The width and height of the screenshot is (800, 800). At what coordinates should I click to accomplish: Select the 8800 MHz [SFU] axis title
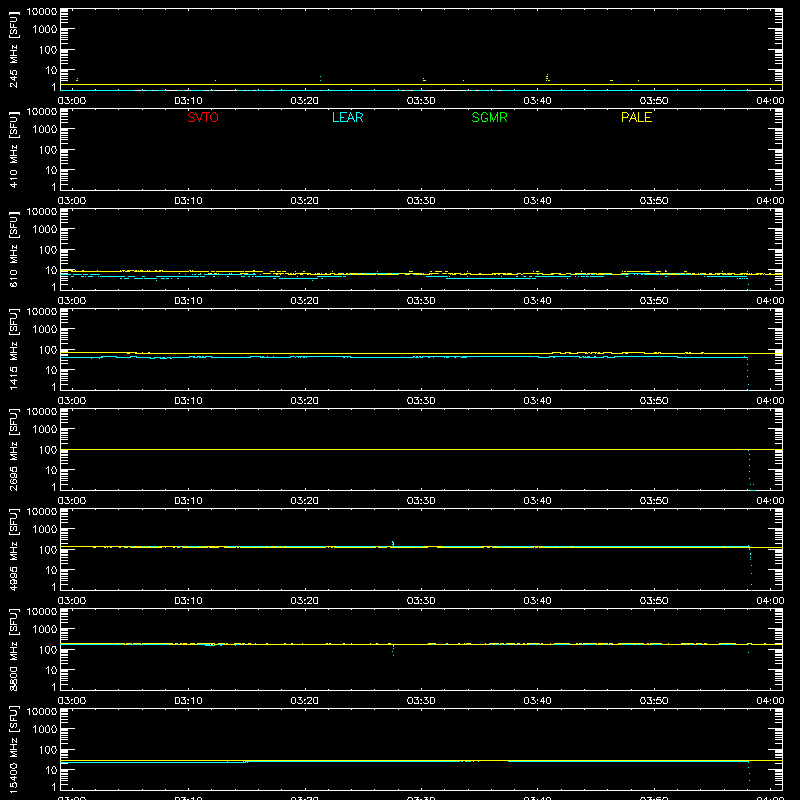(x=13, y=649)
